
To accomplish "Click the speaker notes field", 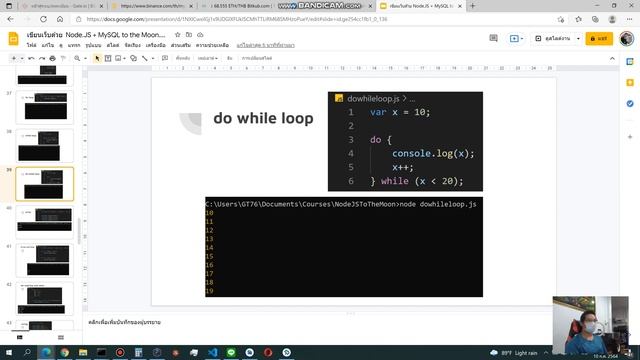I will (x=351, y=322).
